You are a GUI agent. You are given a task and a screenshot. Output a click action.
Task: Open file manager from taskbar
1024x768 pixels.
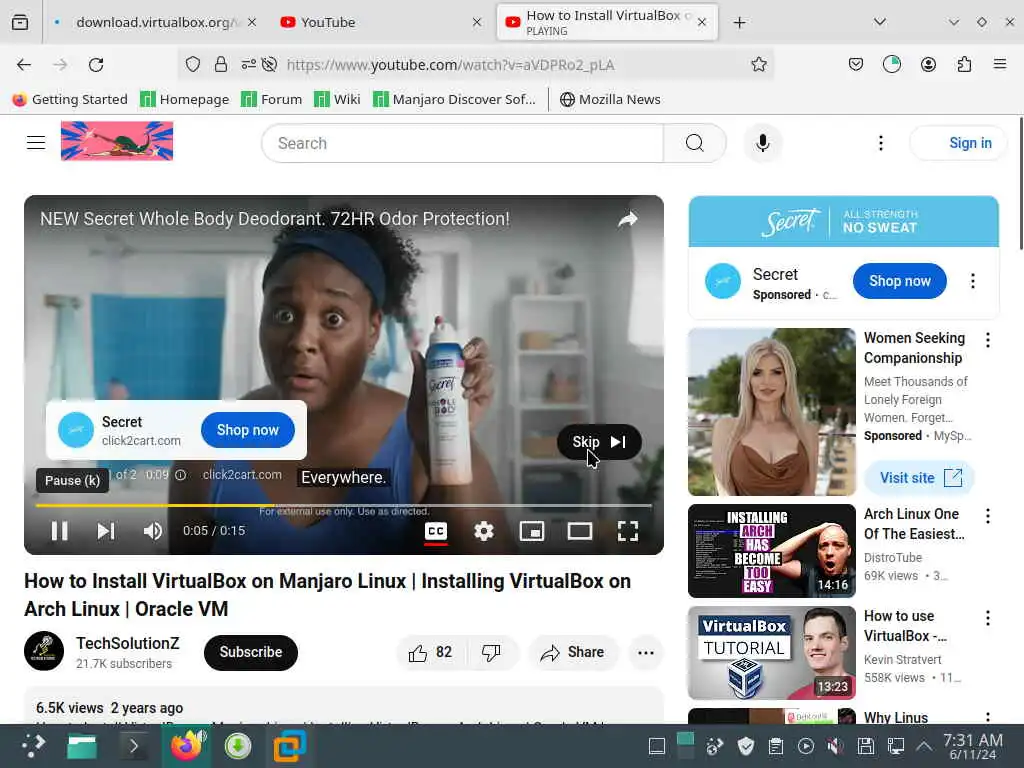(x=82, y=746)
